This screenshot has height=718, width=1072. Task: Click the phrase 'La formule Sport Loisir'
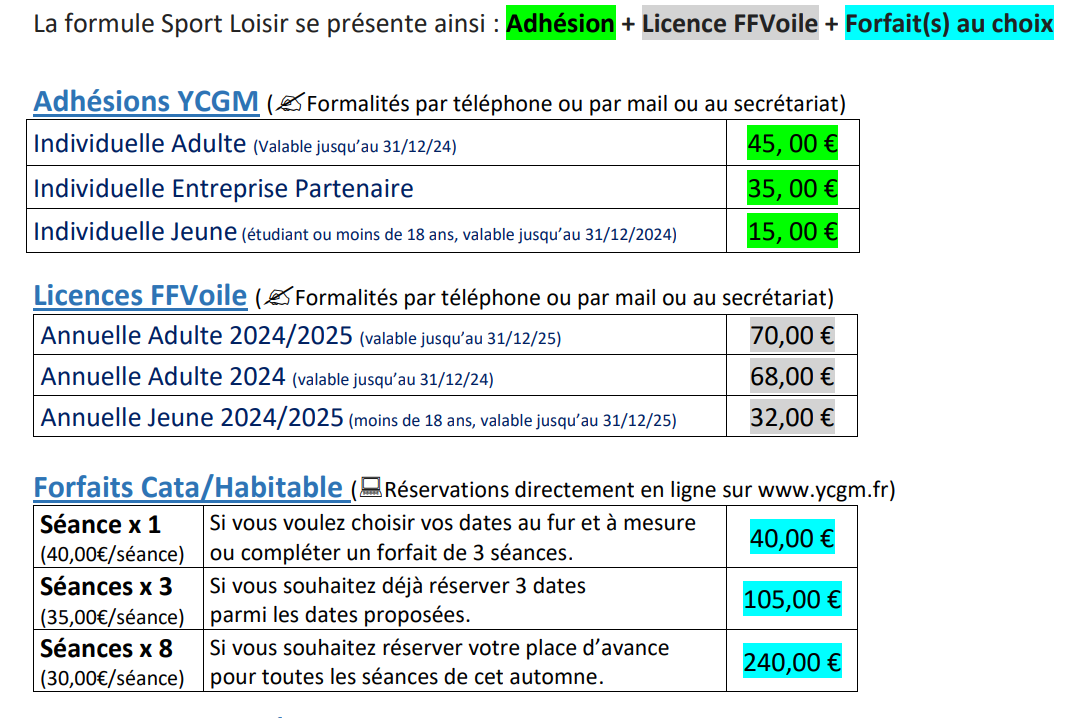[x=161, y=23]
